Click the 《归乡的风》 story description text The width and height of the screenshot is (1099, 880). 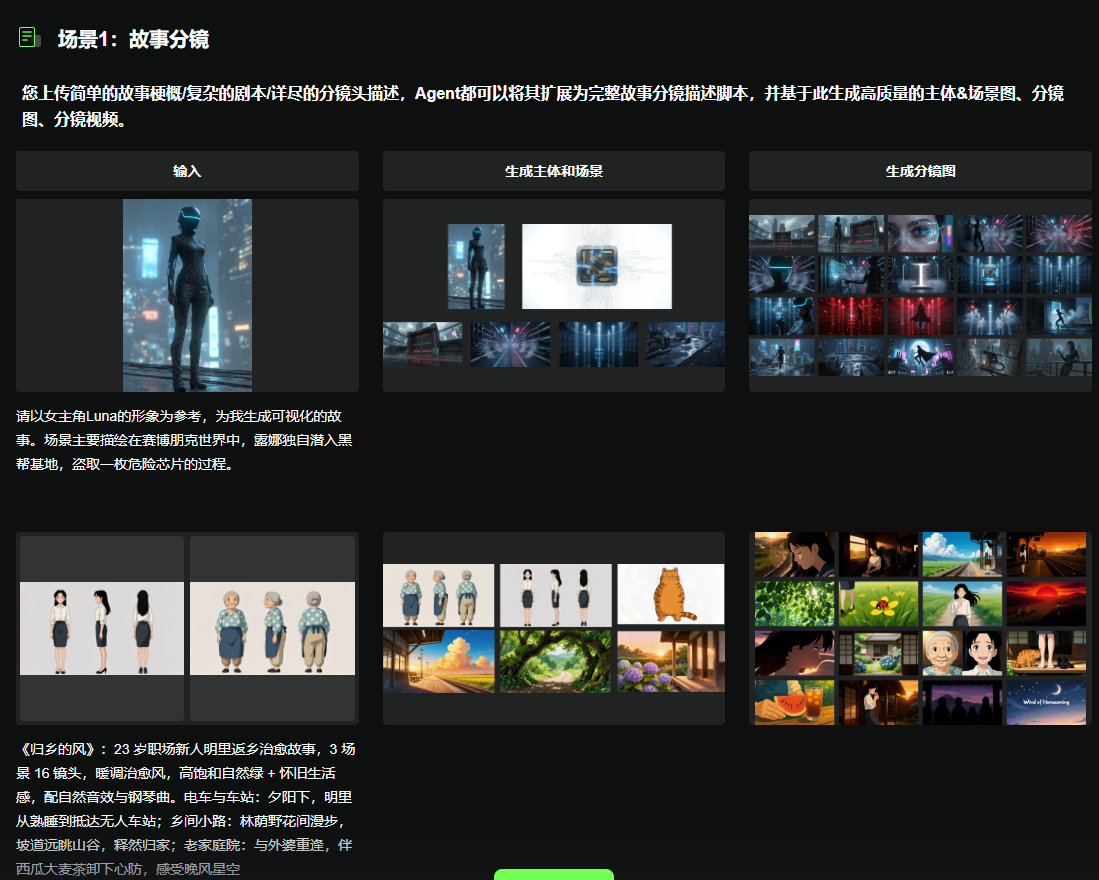(185, 808)
